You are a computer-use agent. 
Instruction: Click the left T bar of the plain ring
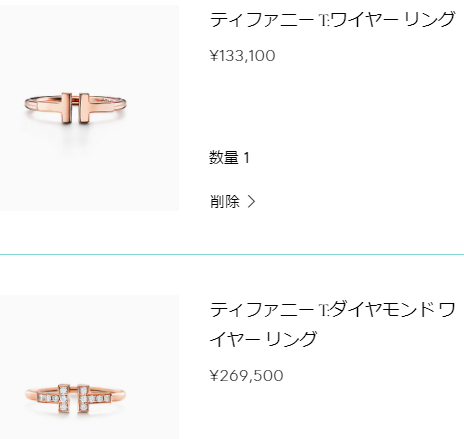pos(67,108)
